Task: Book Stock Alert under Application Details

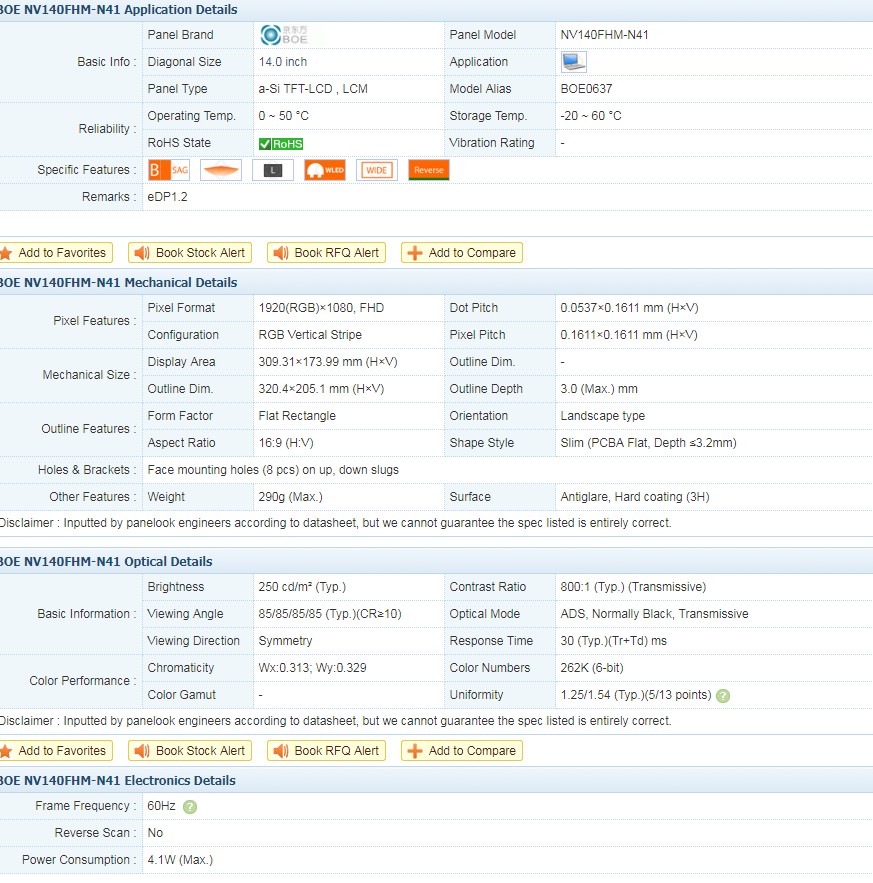Action: click(x=190, y=253)
